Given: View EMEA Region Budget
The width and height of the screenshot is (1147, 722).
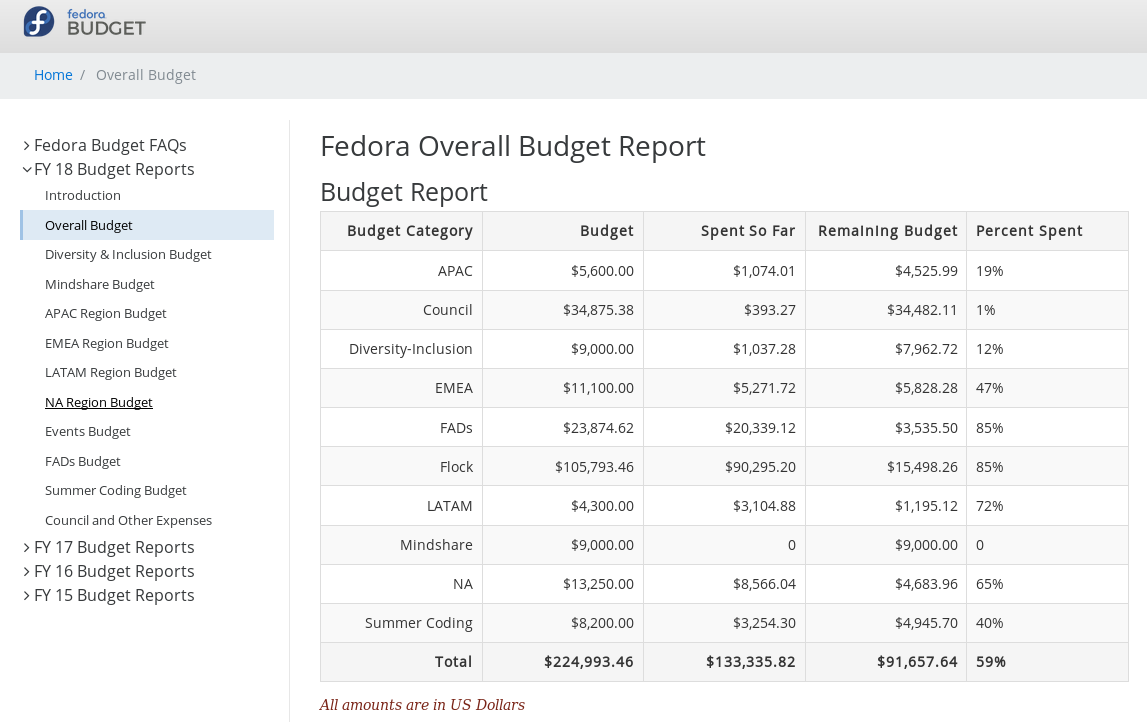Looking at the screenshot, I should point(107,343).
